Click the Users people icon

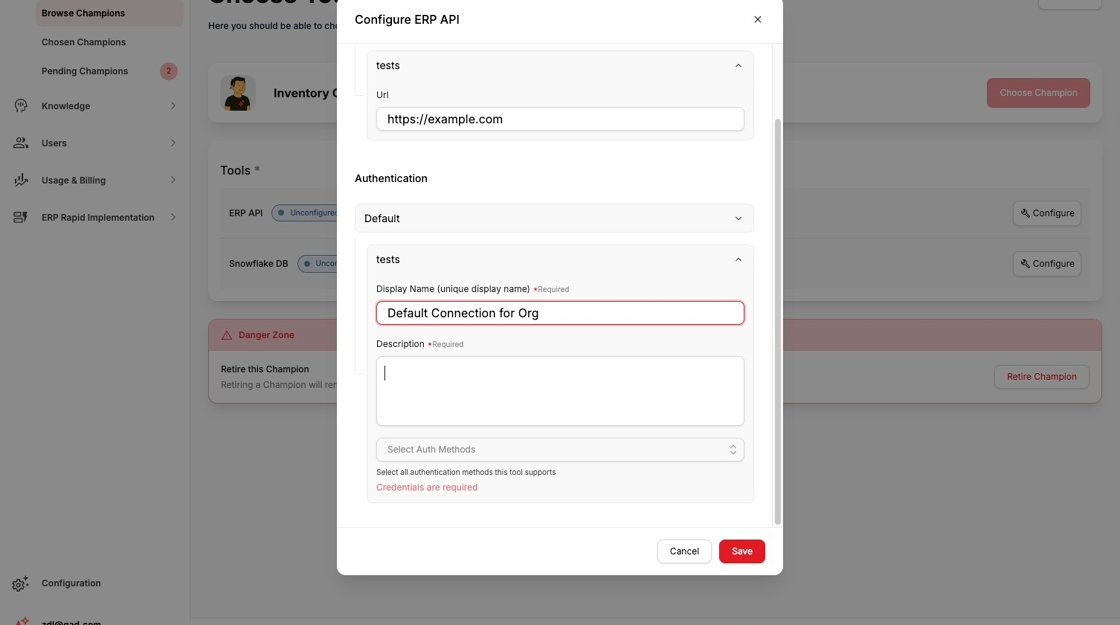click(x=21, y=143)
